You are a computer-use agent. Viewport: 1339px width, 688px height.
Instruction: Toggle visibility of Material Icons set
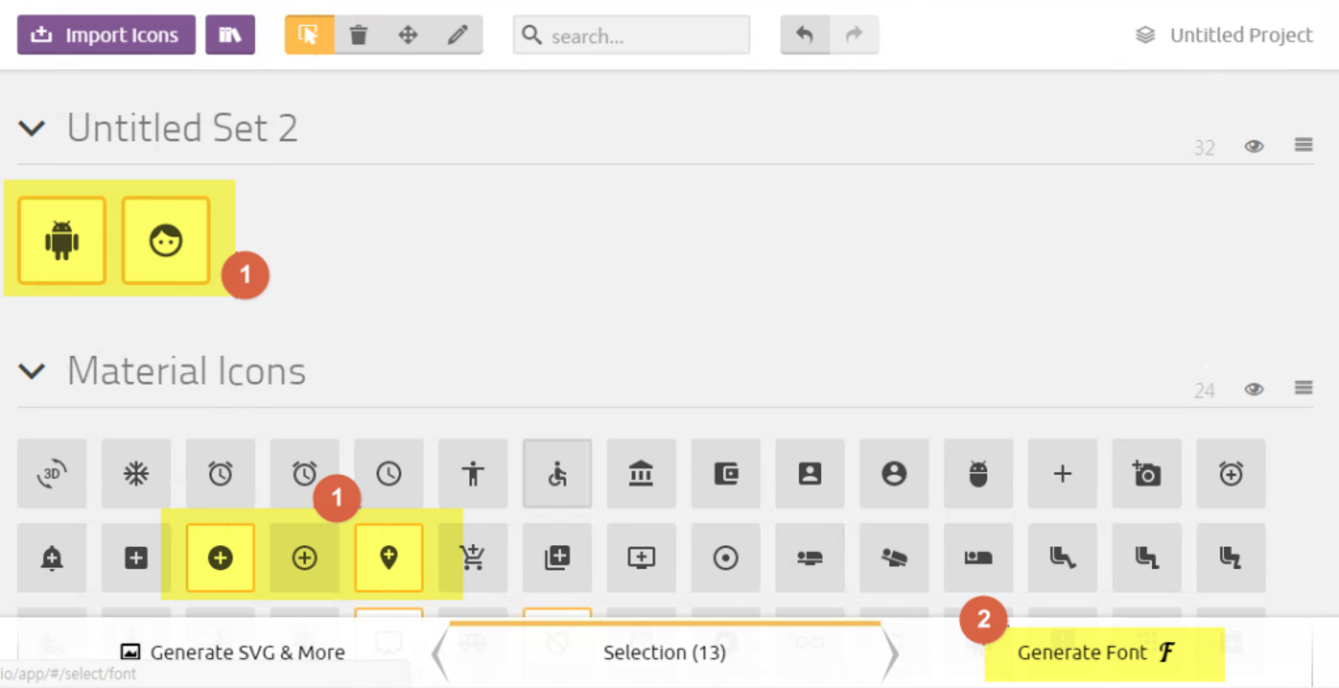tap(1254, 389)
